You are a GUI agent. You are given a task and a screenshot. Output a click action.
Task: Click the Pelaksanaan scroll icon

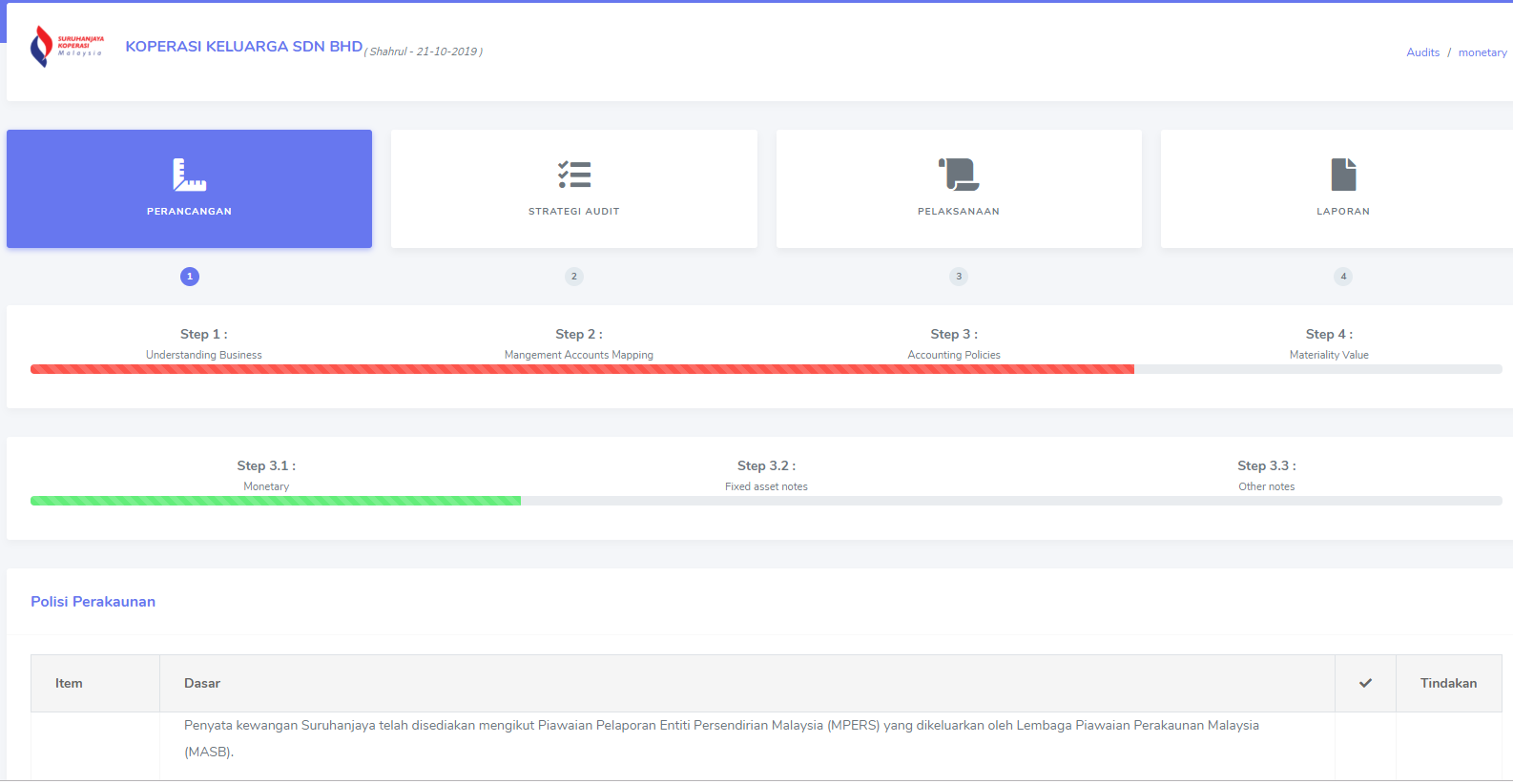959,175
